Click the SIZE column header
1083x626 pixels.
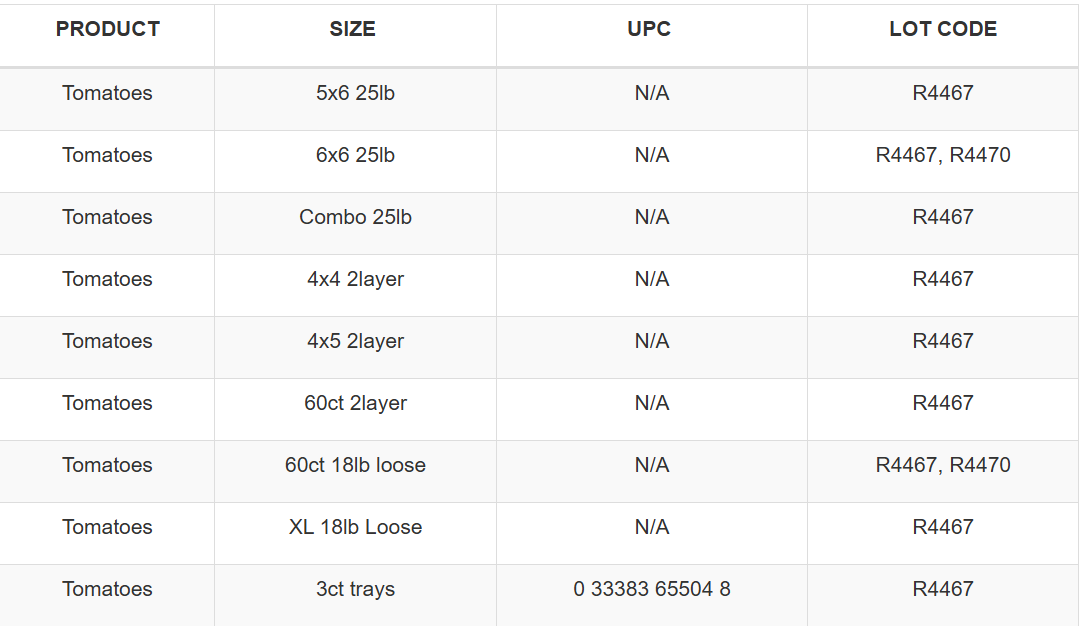point(352,29)
